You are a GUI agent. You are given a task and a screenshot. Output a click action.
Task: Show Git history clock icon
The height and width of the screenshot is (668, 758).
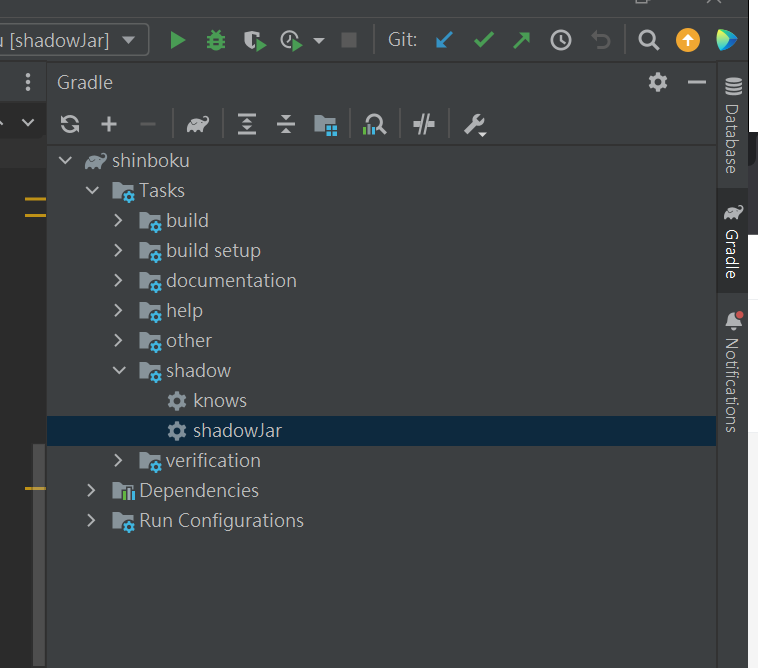point(561,40)
